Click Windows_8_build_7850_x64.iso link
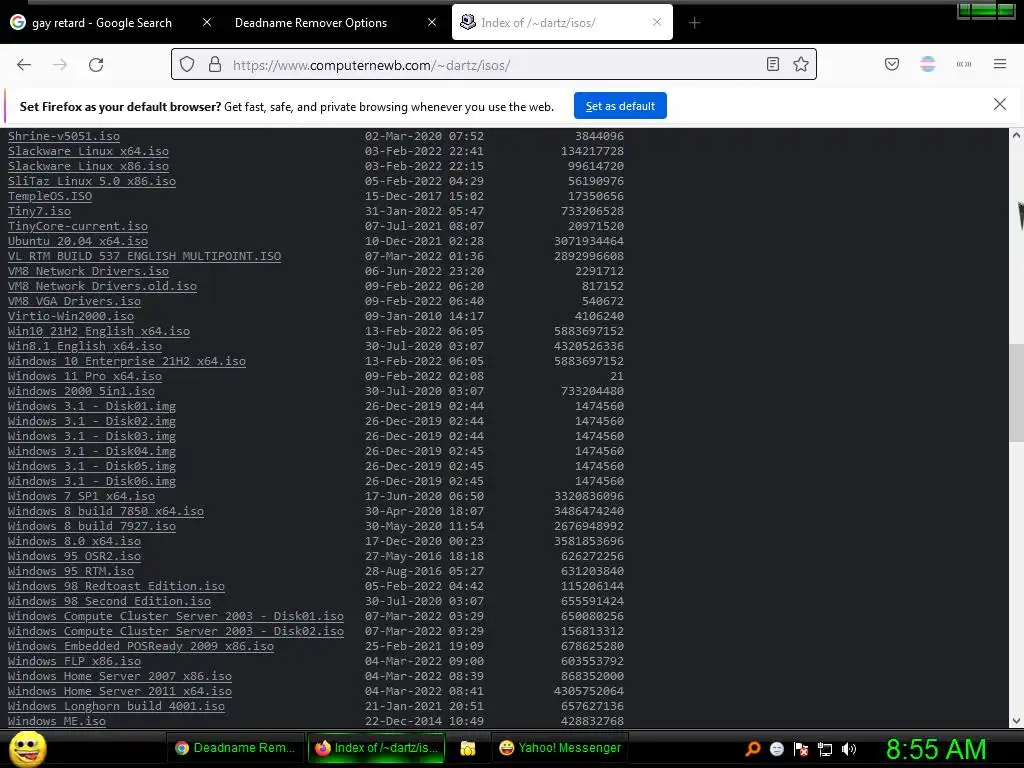Viewport: 1024px width, 768px height. point(106,511)
